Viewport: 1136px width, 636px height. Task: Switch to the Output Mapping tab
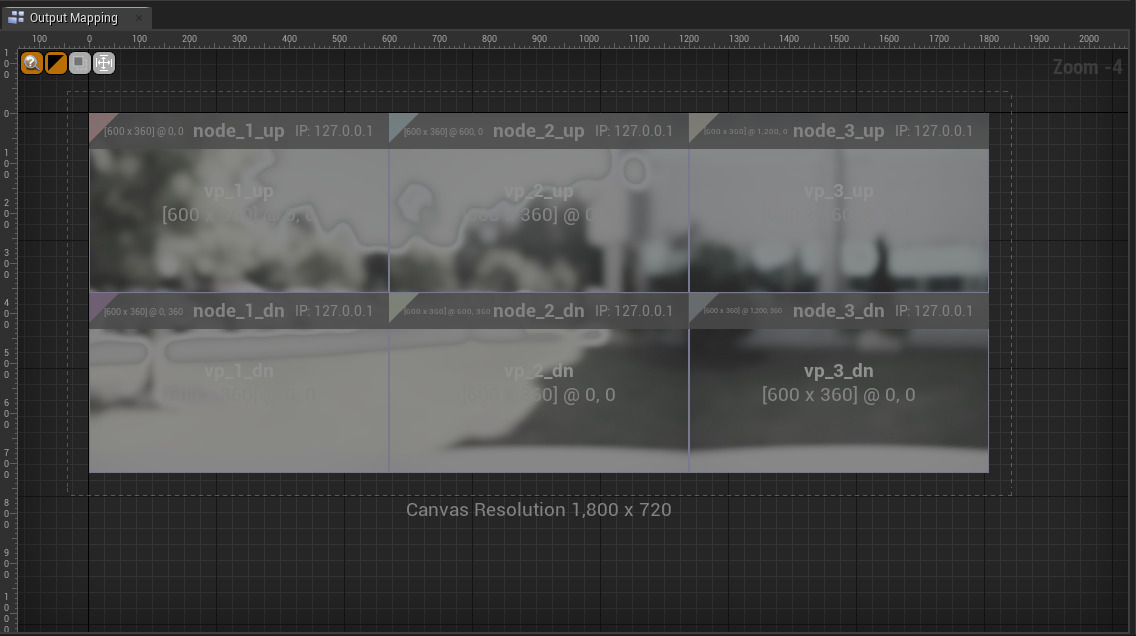pyautogui.click(x=75, y=17)
